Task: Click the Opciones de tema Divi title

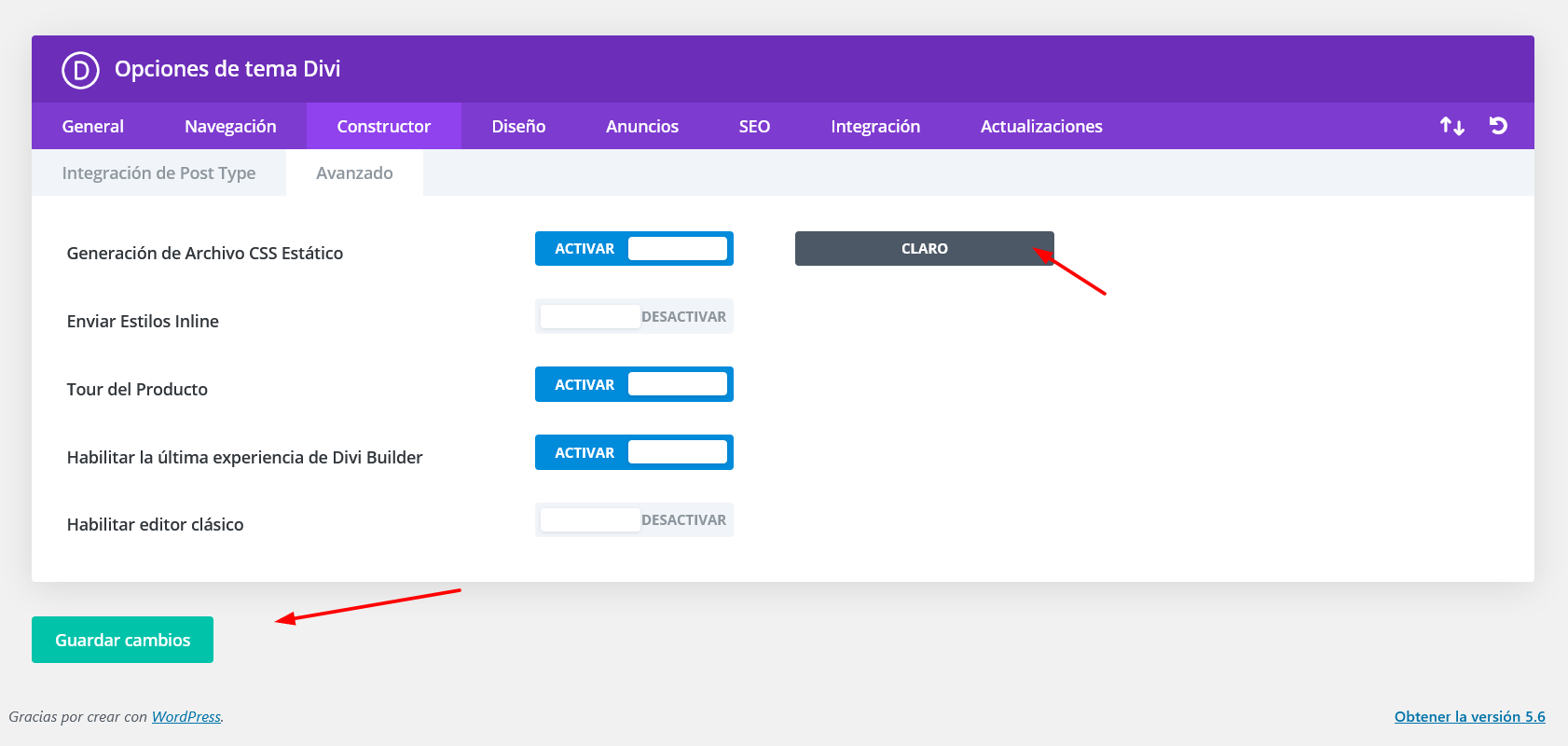Action: (227, 69)
